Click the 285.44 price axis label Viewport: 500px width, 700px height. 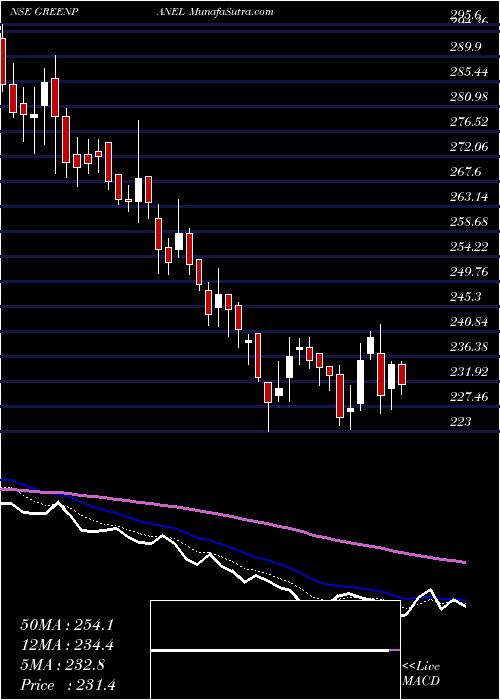click(470, 71)
